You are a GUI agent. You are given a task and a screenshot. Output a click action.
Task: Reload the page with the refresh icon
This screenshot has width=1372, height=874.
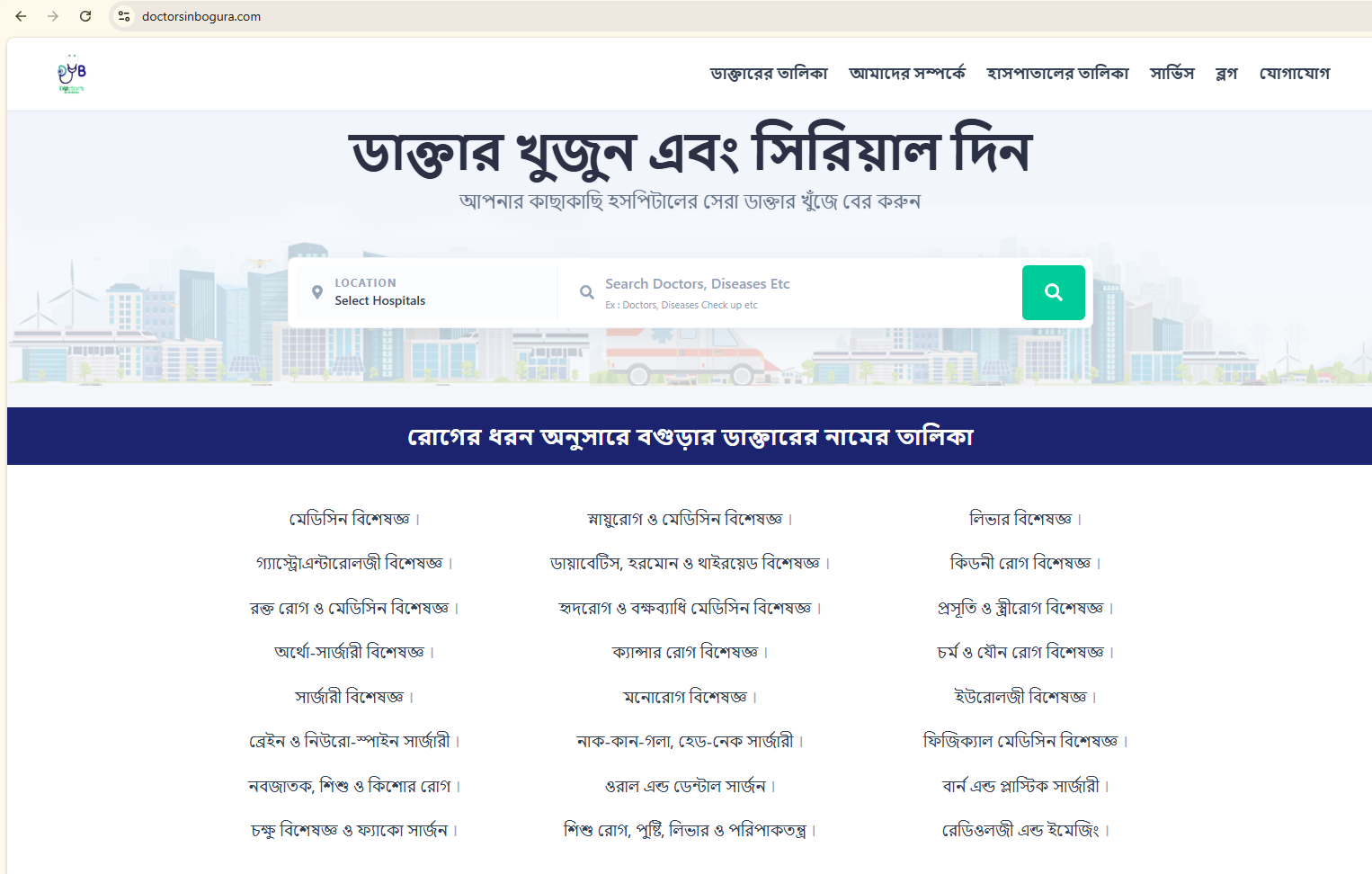point(85,16)
